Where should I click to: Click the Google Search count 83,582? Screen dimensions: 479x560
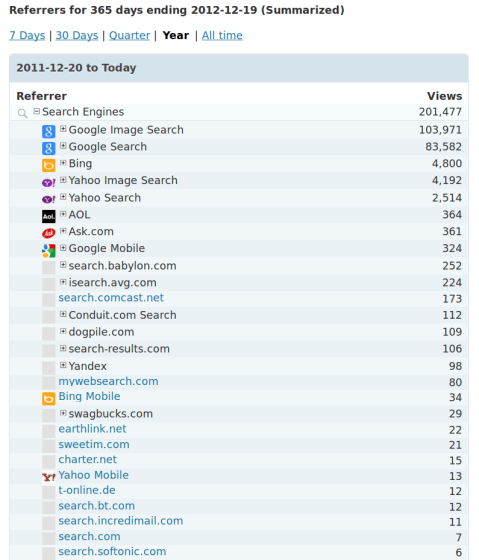443,147
